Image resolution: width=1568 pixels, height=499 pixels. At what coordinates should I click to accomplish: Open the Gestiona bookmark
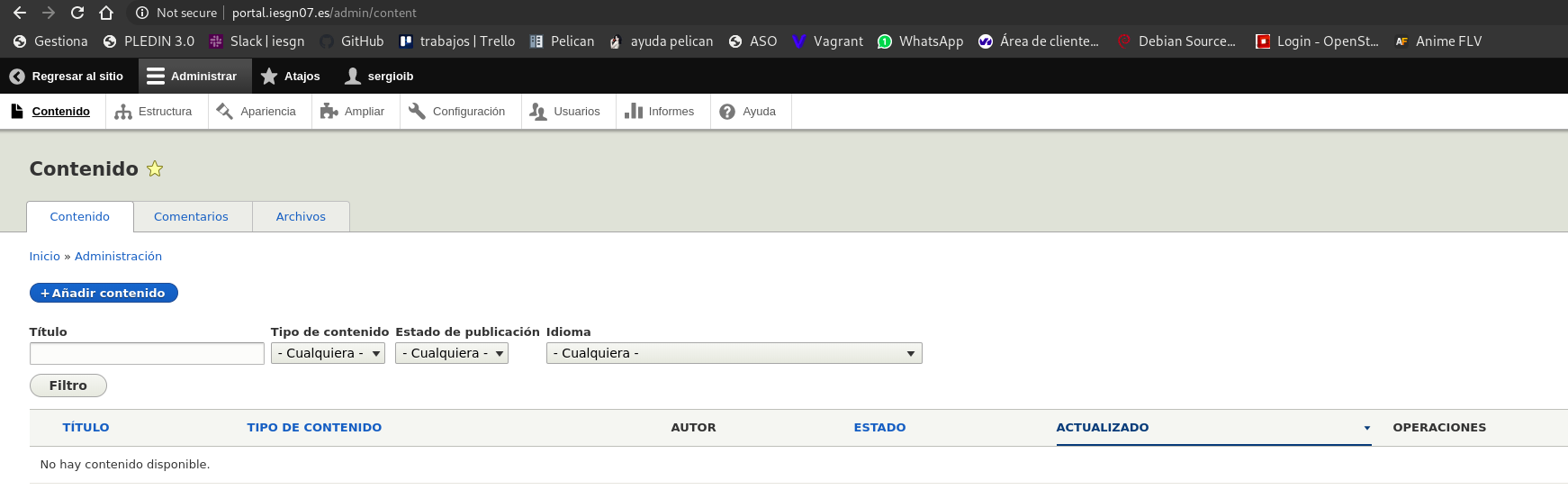coord(50,41)
